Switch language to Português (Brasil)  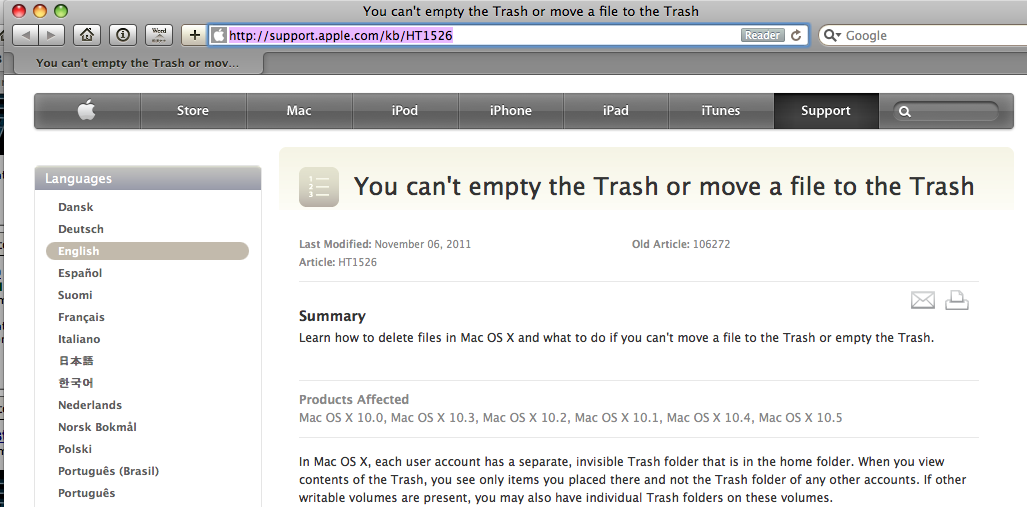[x=108, y=471]
